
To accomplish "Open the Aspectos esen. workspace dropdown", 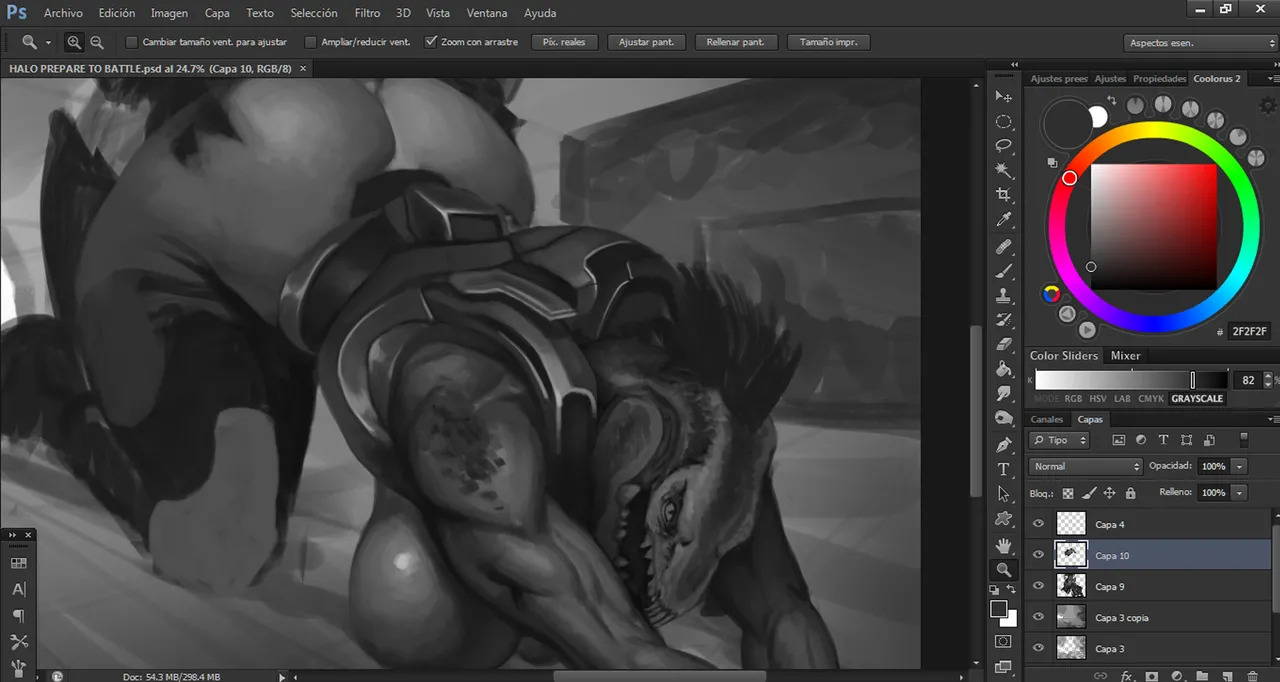I will pyautogui.click(x=1200, y=43).
